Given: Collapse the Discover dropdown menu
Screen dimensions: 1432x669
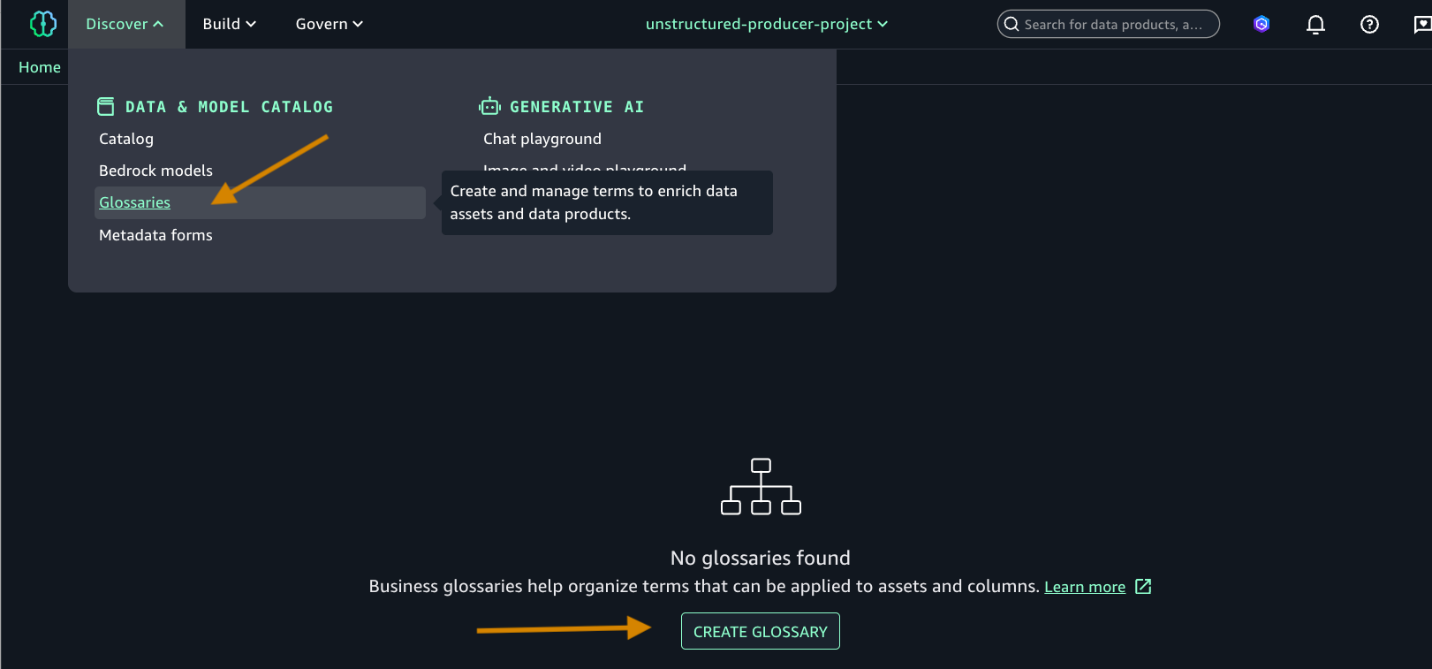Looking at the screenshot, I should coord(125,24).
